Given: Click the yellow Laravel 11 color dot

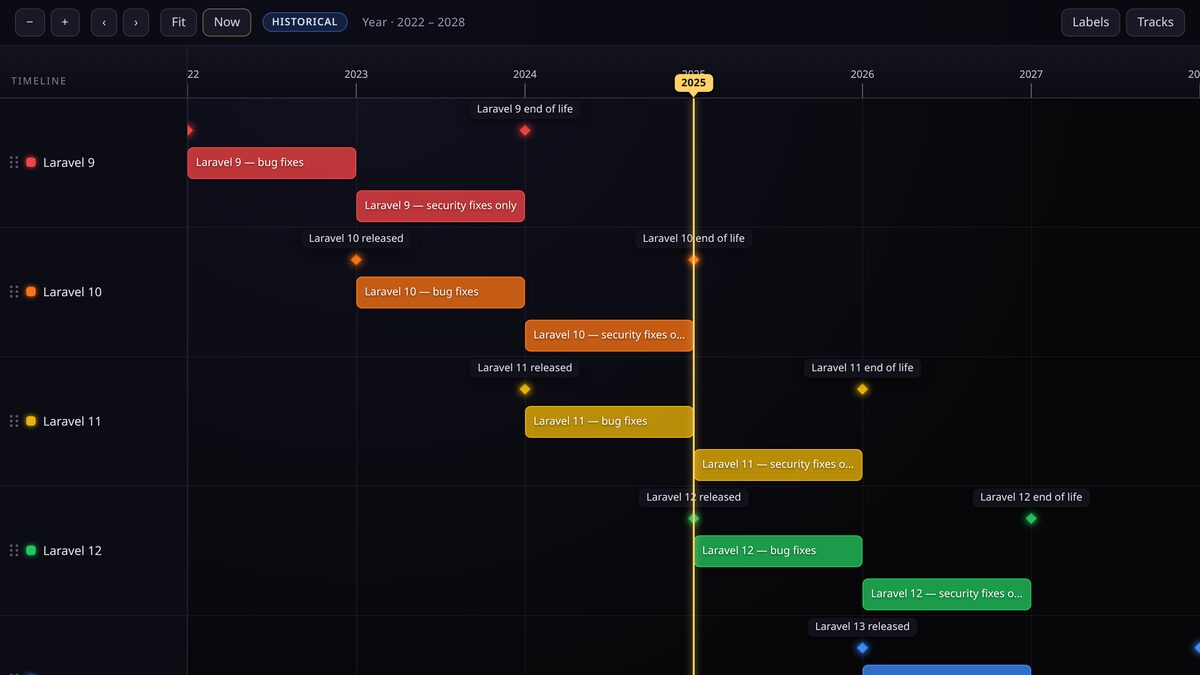Looking at the screenshot, I should tap(31, 421).
